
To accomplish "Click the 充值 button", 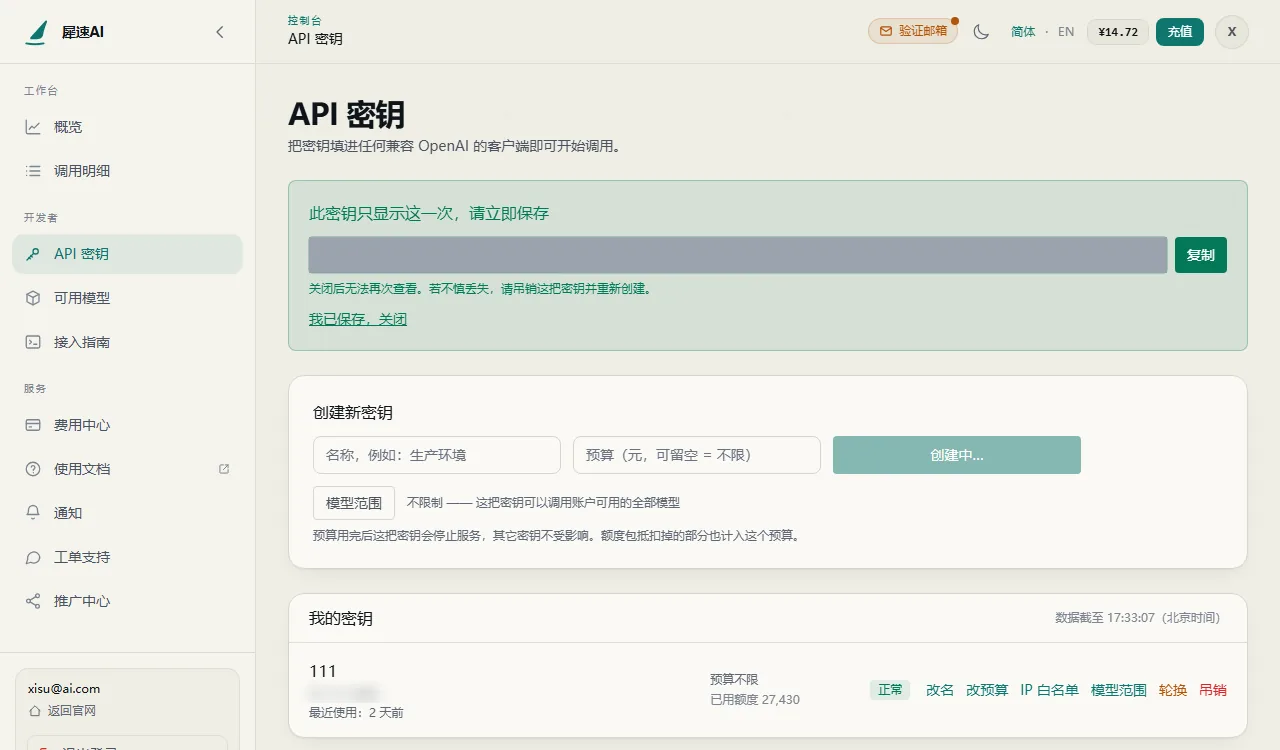I will [1180, 32].
